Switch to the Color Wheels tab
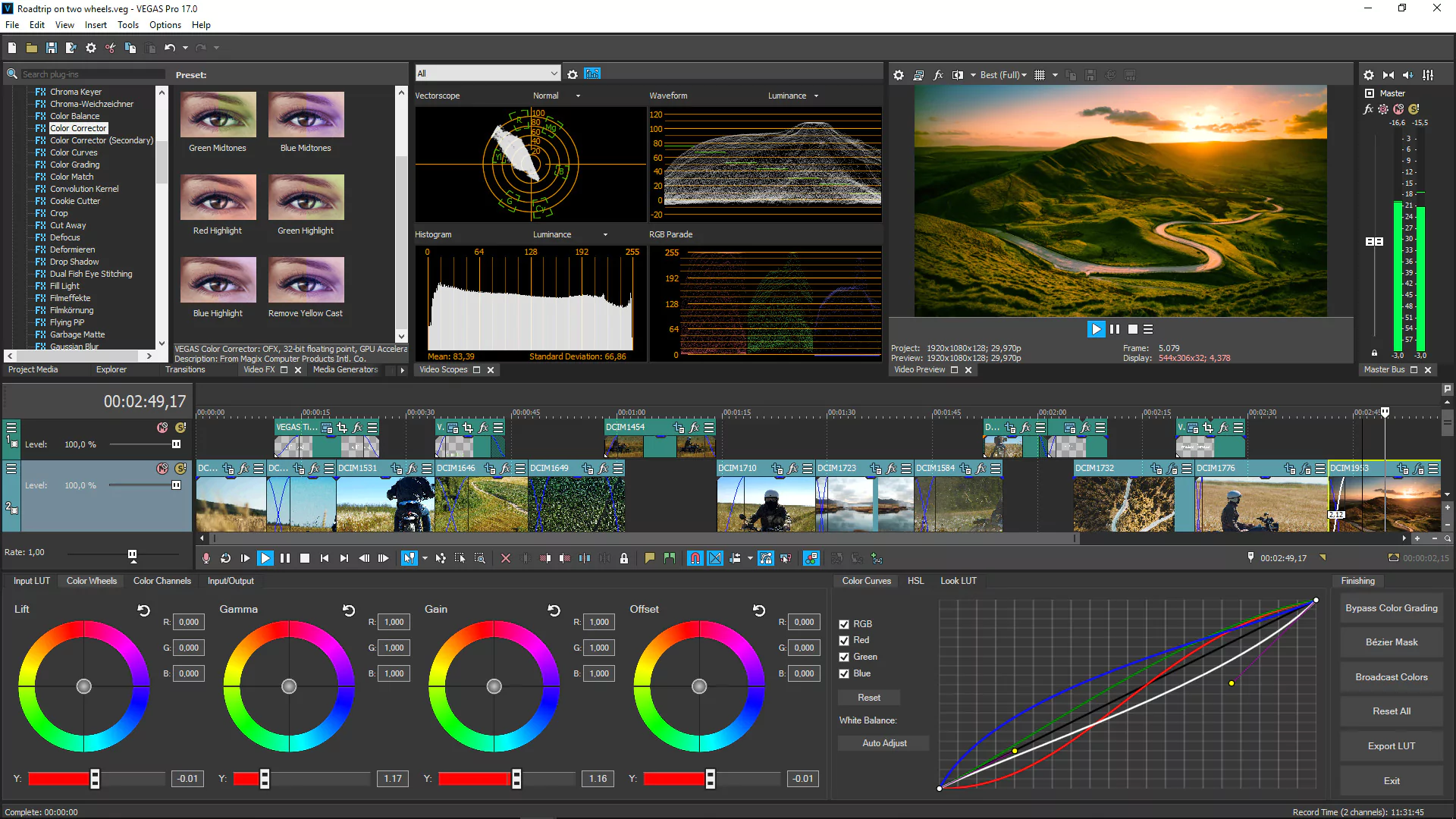This screenshot has height=819, width=1456. [x=90, y=581]
